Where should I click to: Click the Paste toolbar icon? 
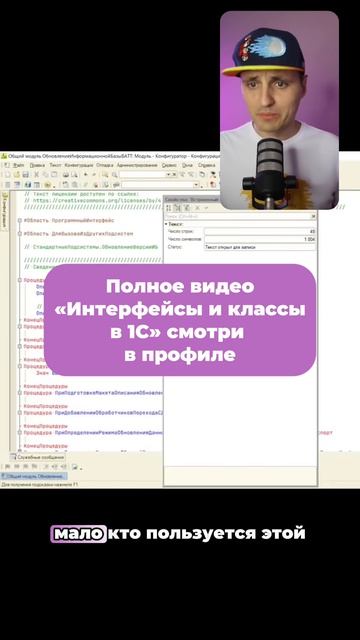54,175
